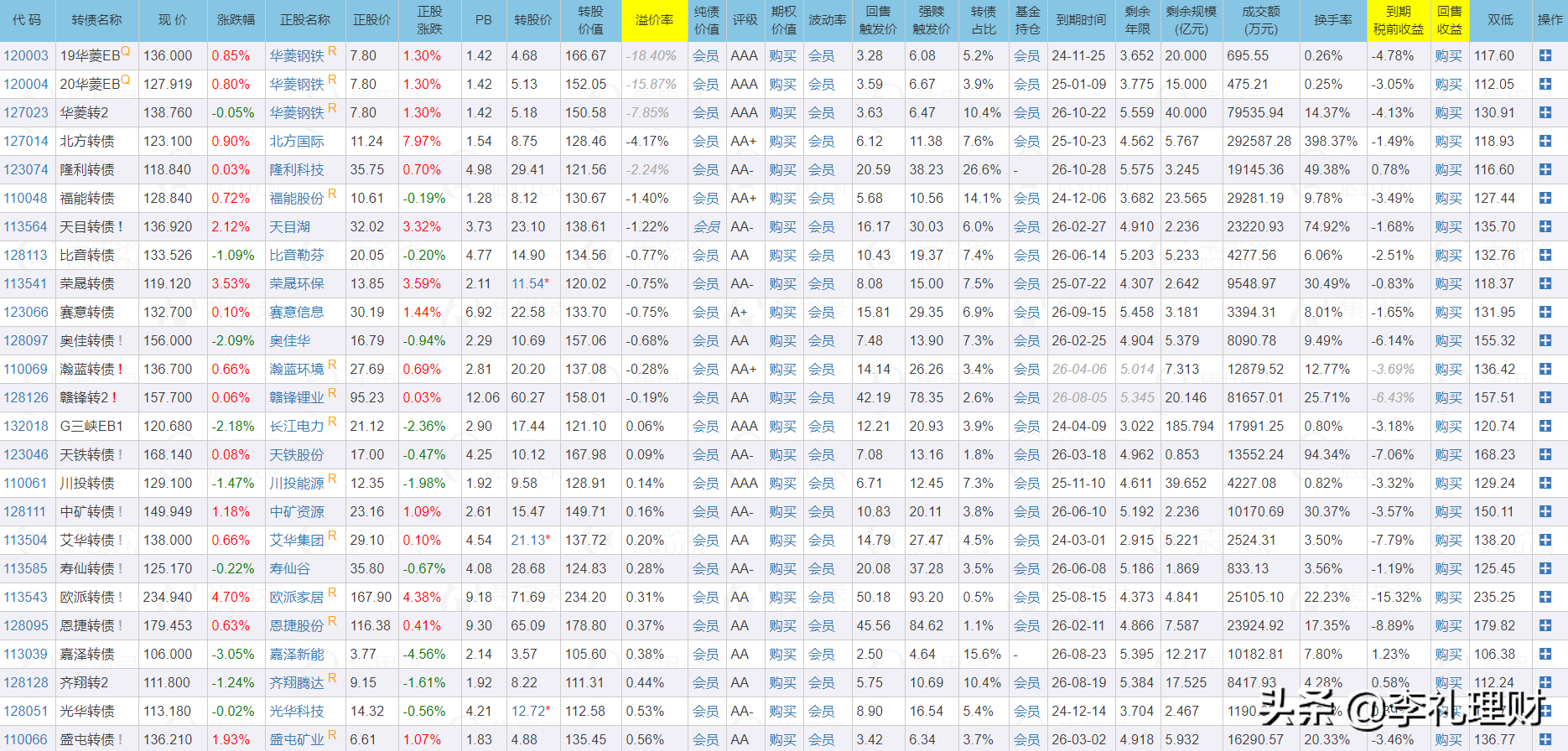The image size is (1568, 751).
Task: Click 会员 in 基金持仓 column of 天铁转债 row
Action: click(1027, 455)
